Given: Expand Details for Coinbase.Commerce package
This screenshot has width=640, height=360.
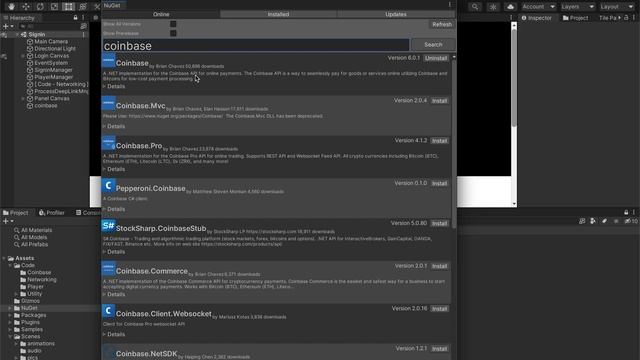Looking at the screenshot, I should coord(114,294).
